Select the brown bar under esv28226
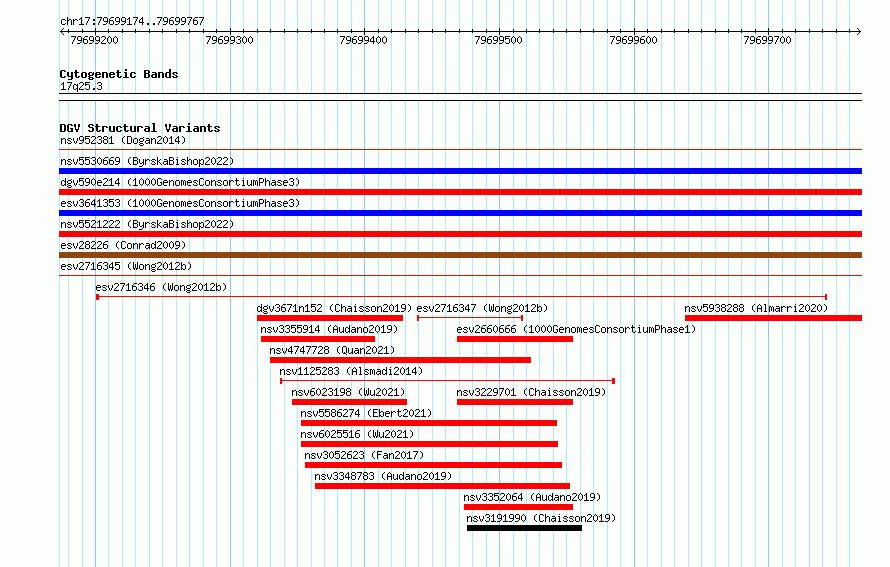 (x=460, y=255)
